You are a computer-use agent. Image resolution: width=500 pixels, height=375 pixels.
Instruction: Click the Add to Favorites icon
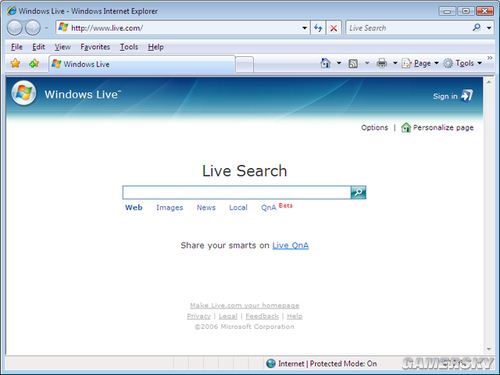(x=34, y=63)
